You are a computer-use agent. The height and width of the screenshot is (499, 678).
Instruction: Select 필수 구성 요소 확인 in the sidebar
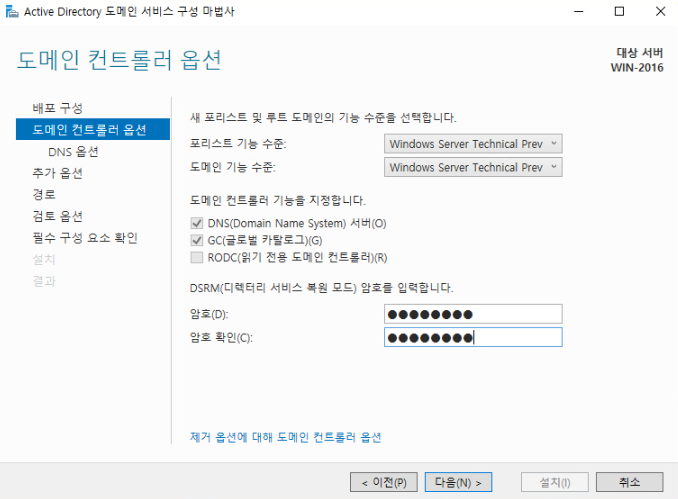click(x=85, y=238)
